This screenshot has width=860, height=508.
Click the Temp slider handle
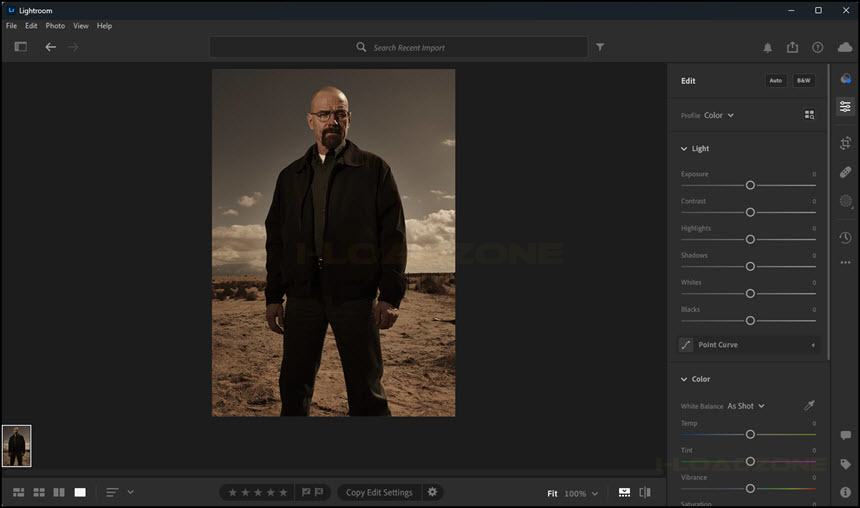click(750, 434)
